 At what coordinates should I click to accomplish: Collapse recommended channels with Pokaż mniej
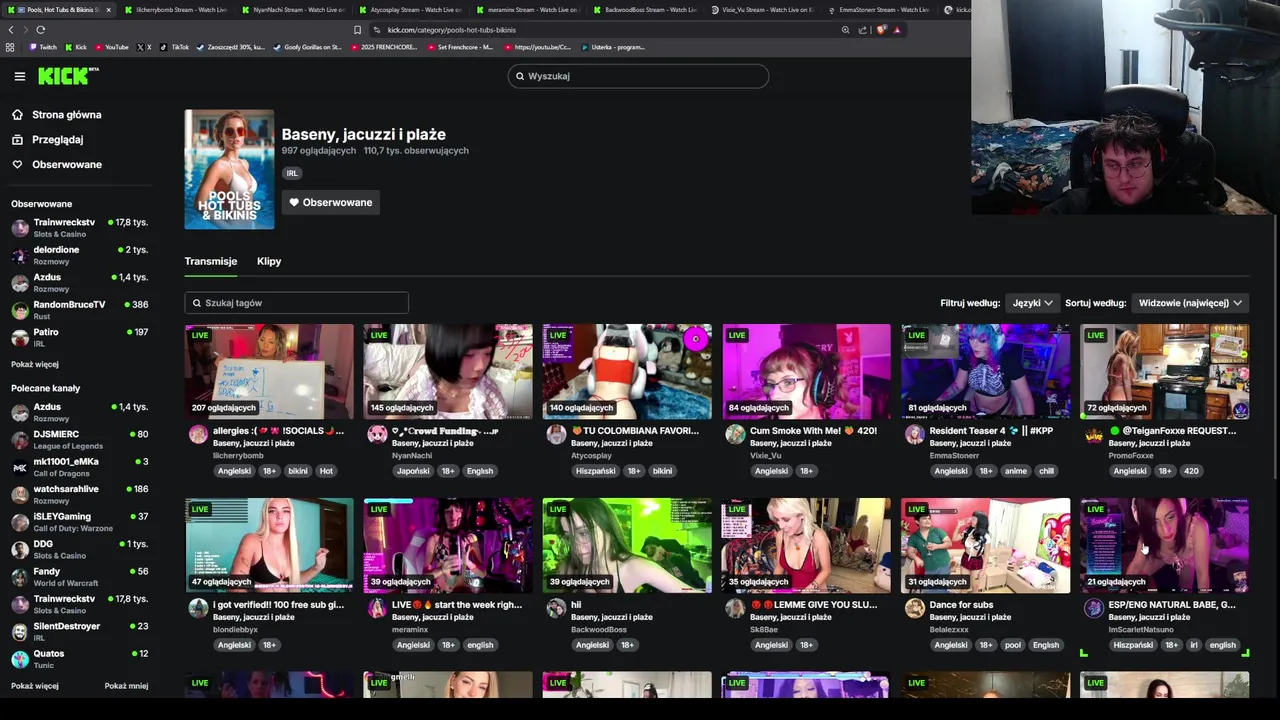click(x=126, y=686)
